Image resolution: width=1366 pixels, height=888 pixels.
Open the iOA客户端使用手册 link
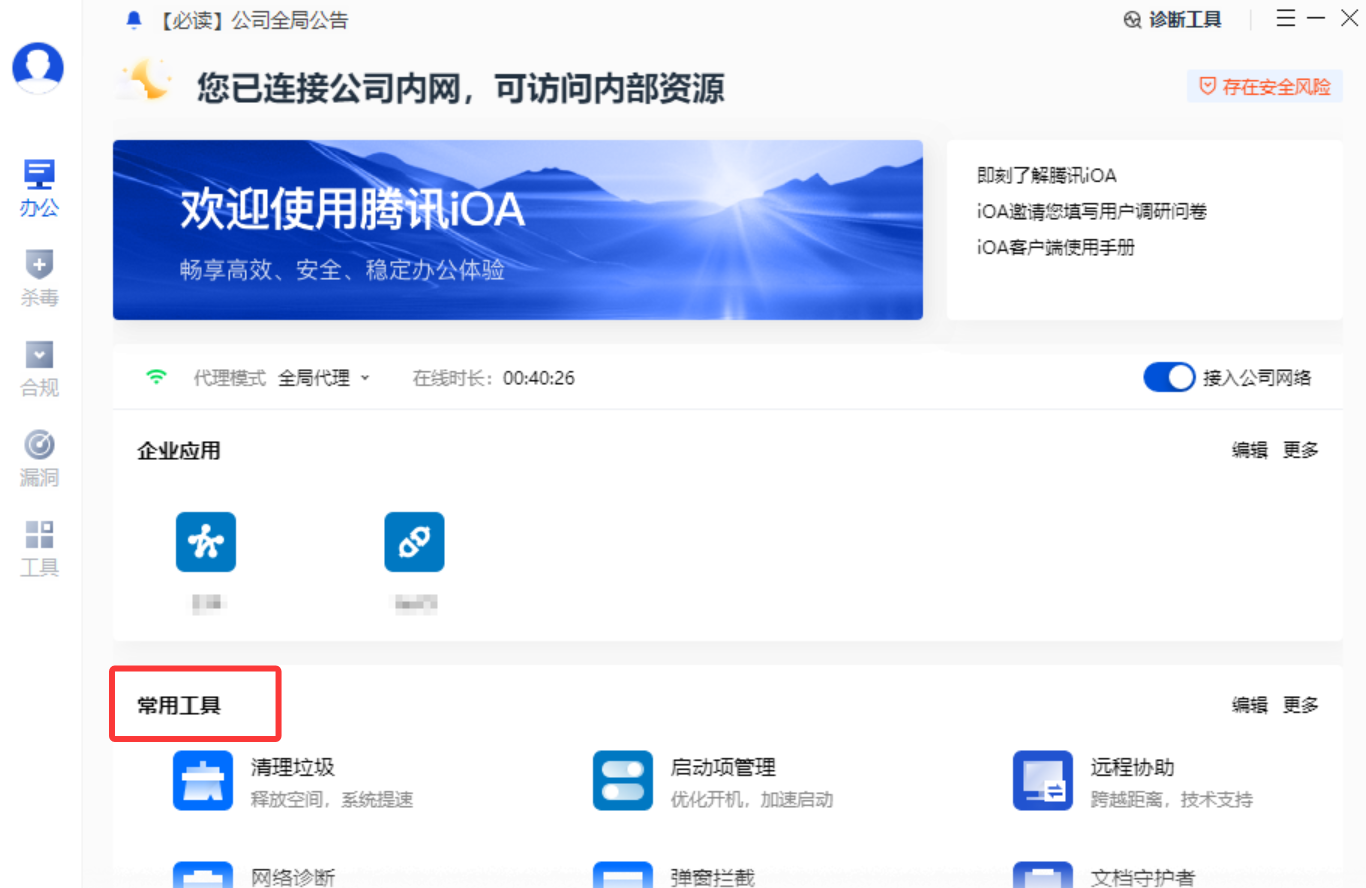(1056, 248)
